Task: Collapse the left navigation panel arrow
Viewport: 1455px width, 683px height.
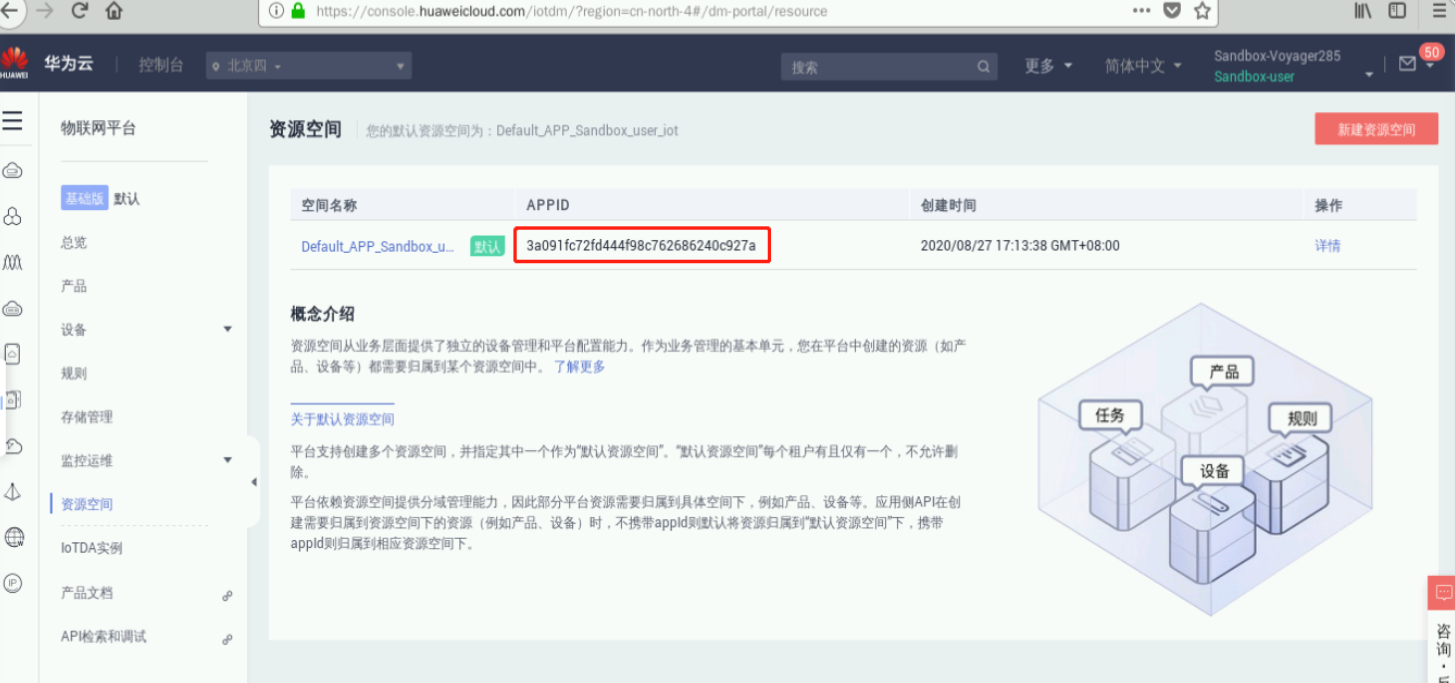Action: pyautogui.click(x=253, y=482)
